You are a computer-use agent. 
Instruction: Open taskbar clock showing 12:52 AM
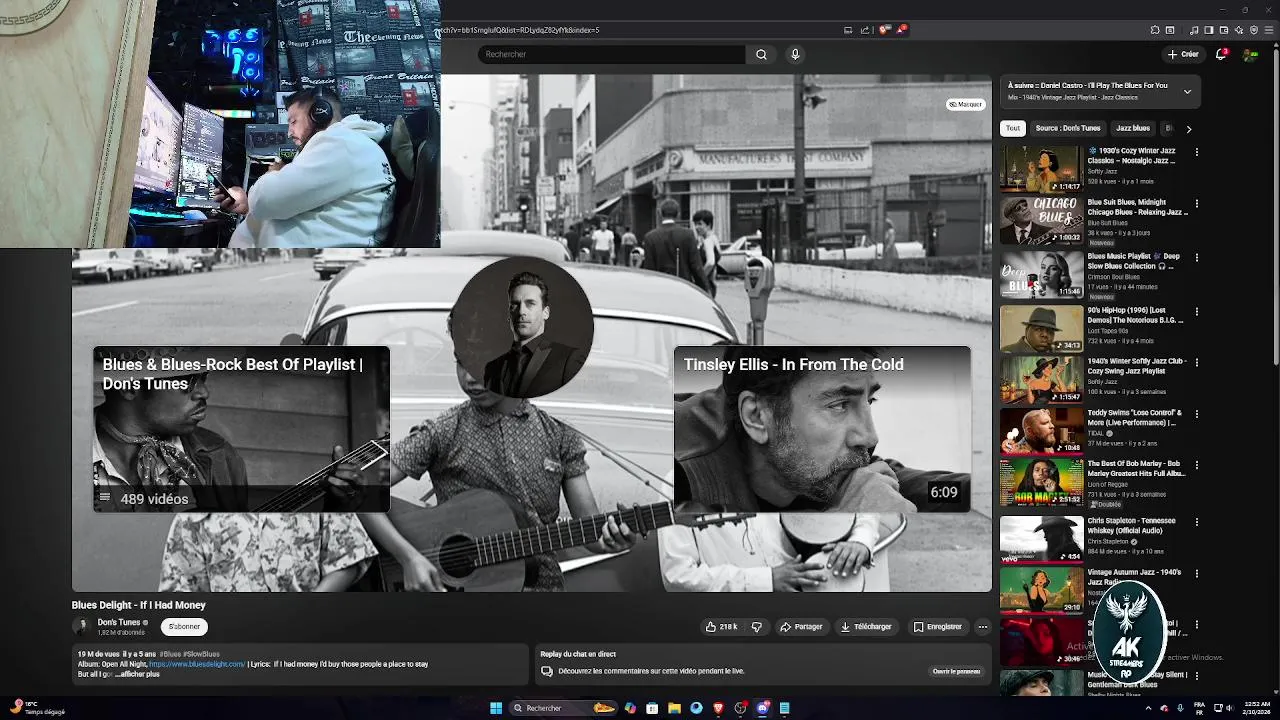pyautogui.click(x=1256, y=708)
